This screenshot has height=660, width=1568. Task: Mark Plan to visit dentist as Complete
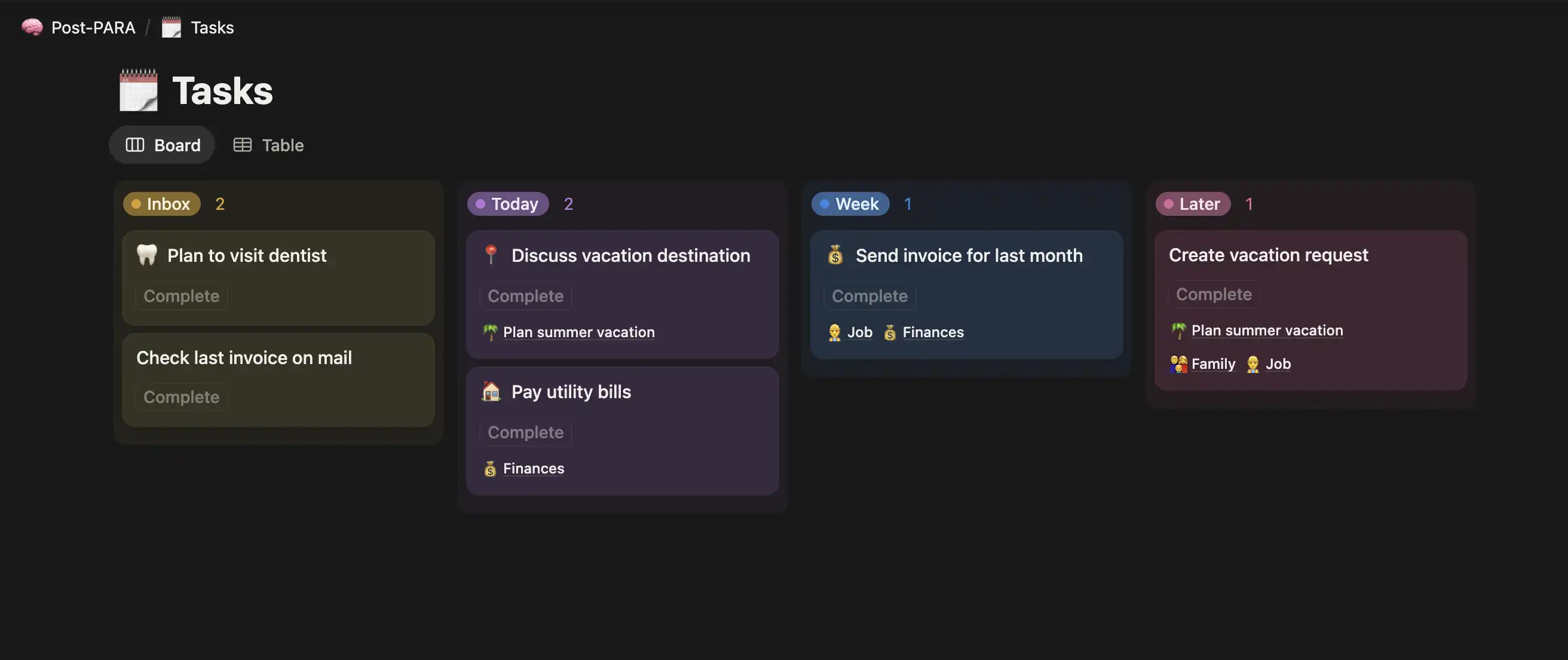point(182,297)
